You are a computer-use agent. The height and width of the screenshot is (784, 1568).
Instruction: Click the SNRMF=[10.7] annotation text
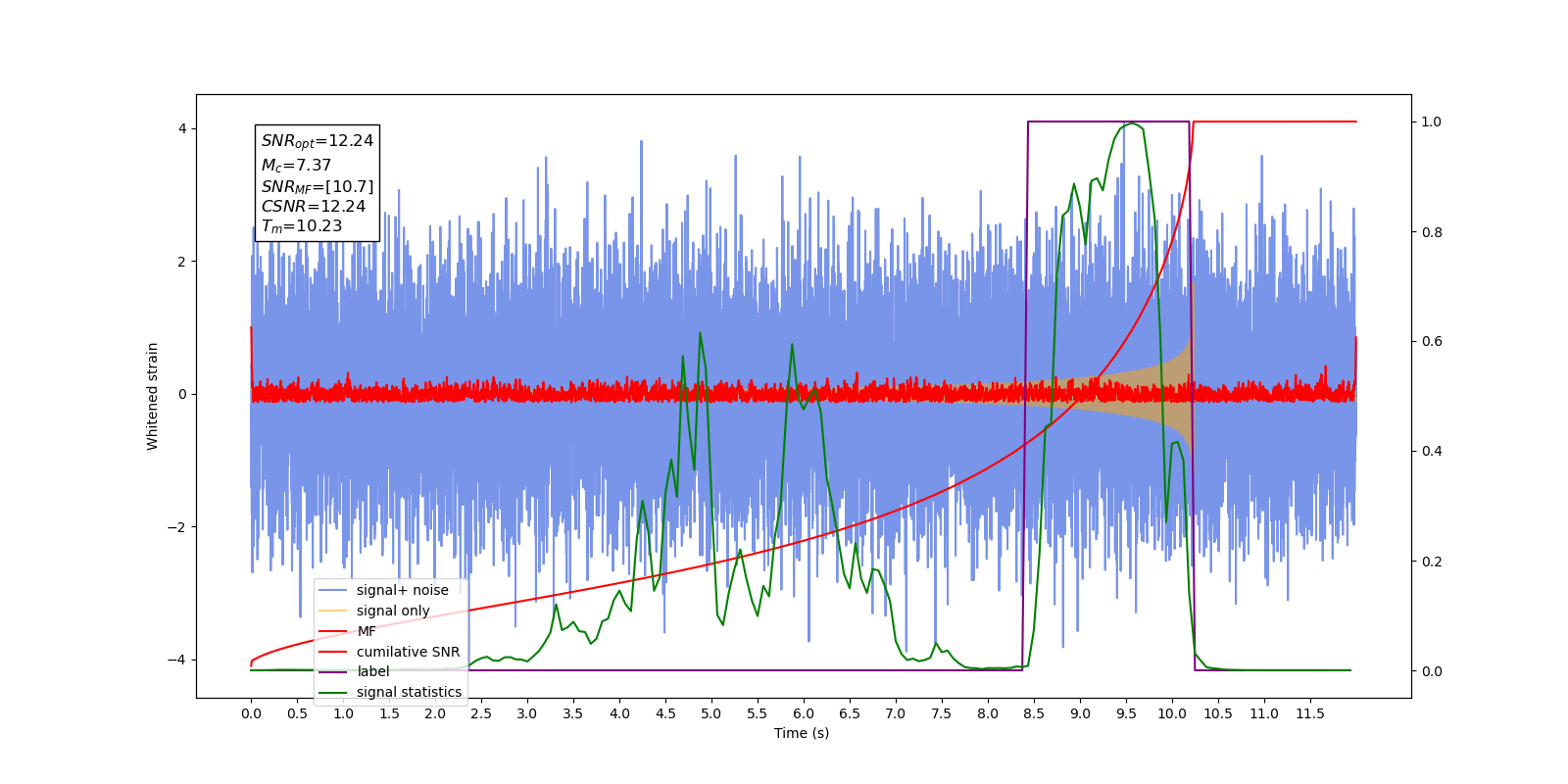[317, 186]
